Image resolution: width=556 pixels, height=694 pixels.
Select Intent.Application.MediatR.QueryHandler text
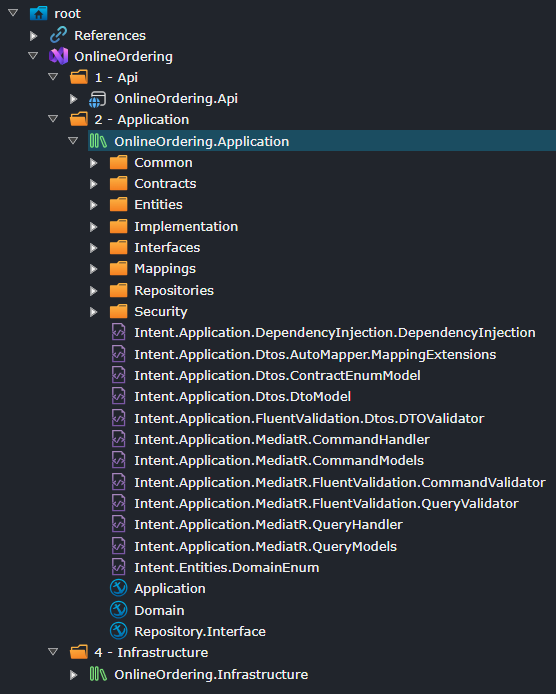click(x=268, y=524)
